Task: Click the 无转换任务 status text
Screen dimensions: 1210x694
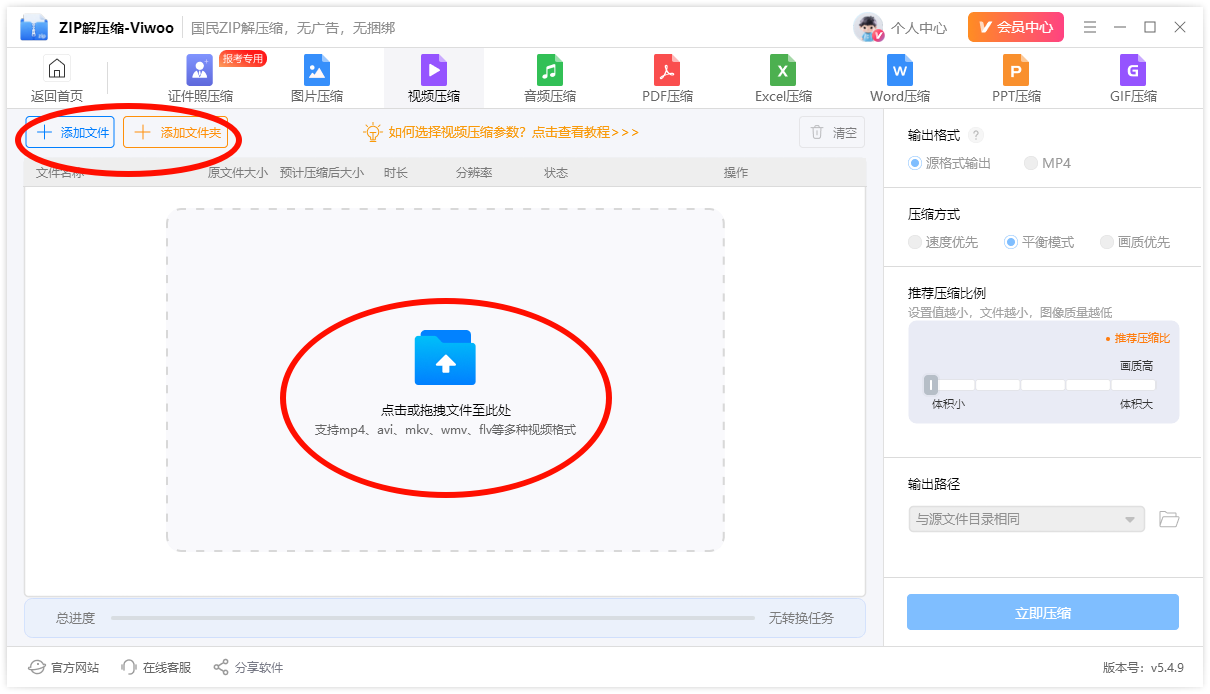Action: pos(801,618)
